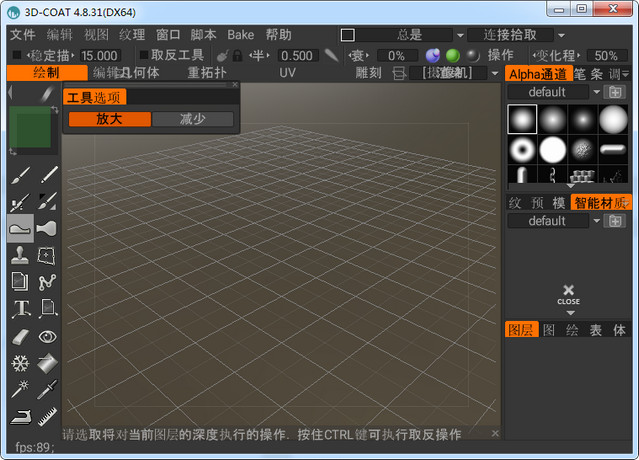Select the iron smoothing tool icon

[x=20, y=416]
